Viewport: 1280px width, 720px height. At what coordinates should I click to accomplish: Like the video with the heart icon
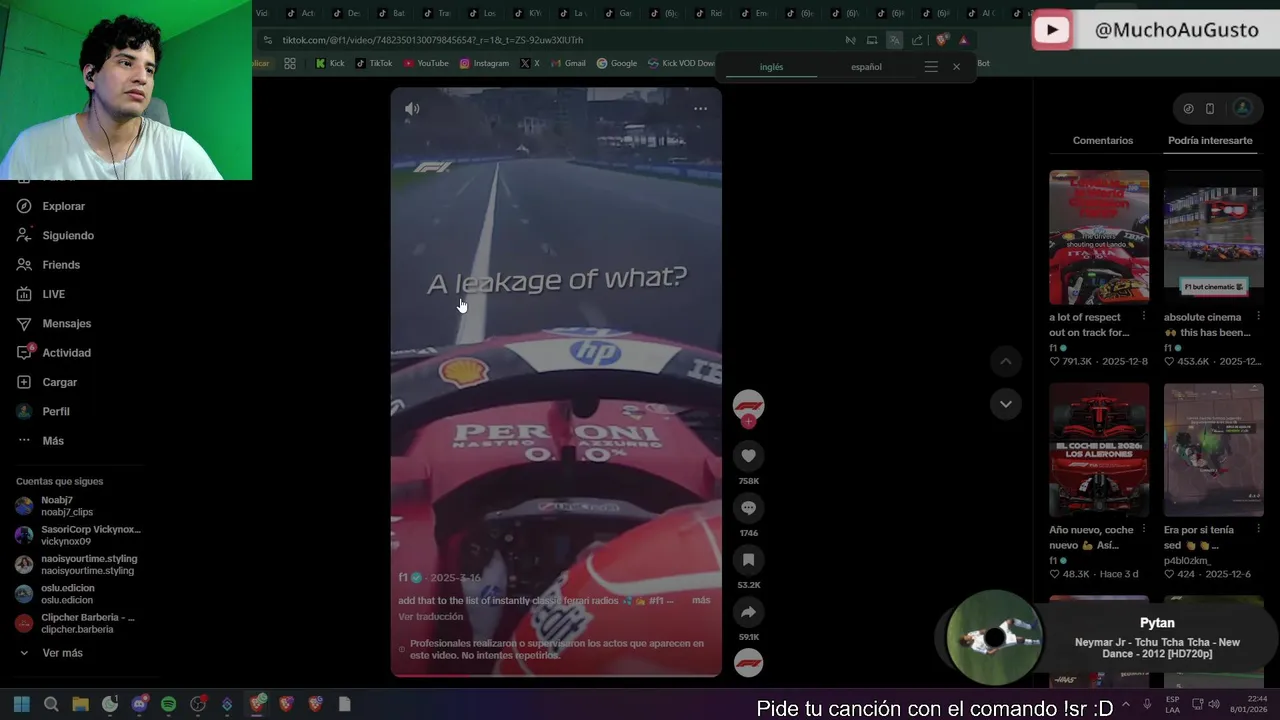click(748, 456)
